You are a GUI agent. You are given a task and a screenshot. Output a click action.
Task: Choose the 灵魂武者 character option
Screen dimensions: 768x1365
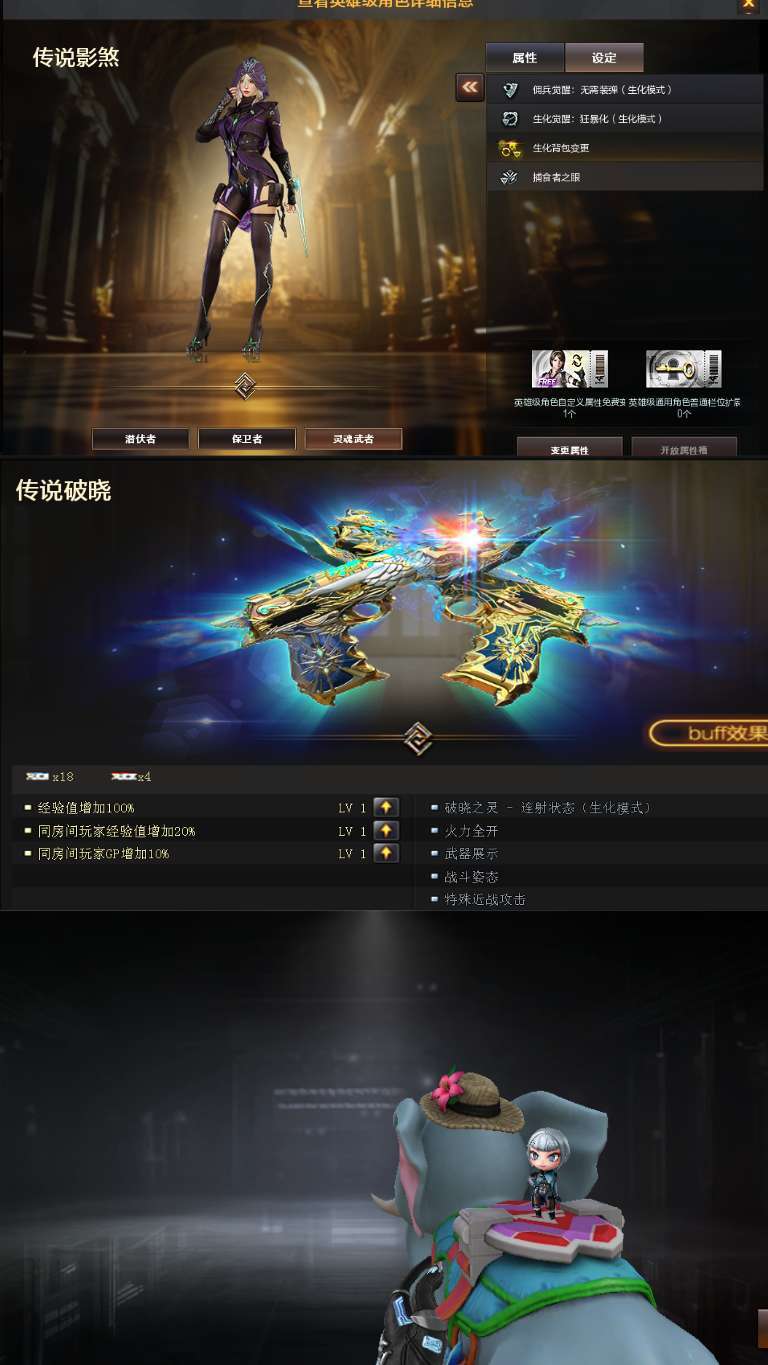point(354,439)
